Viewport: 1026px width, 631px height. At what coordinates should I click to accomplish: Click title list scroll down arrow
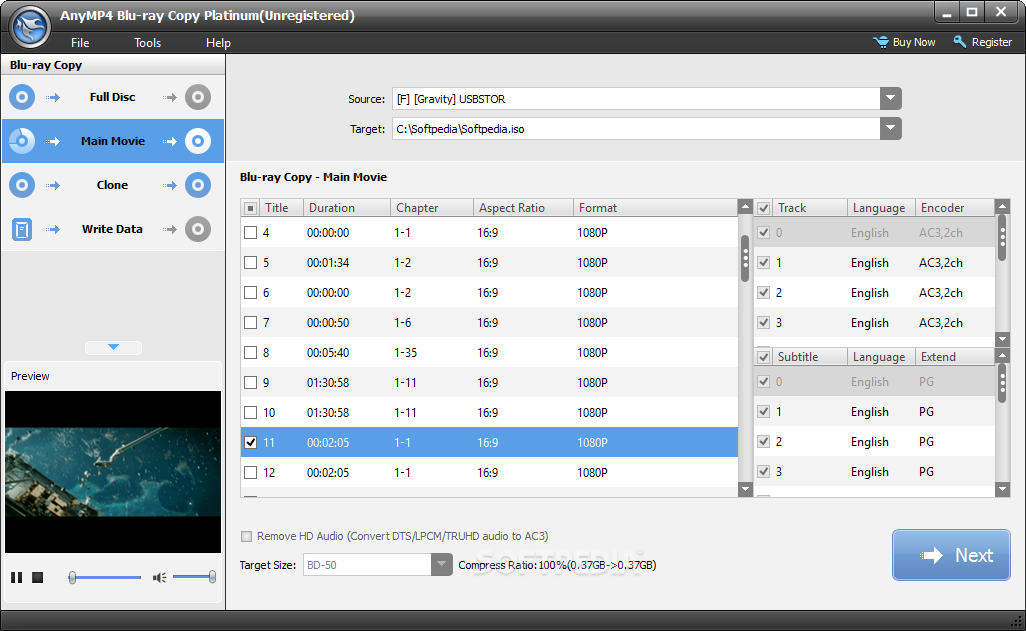[x=745, y=489]
